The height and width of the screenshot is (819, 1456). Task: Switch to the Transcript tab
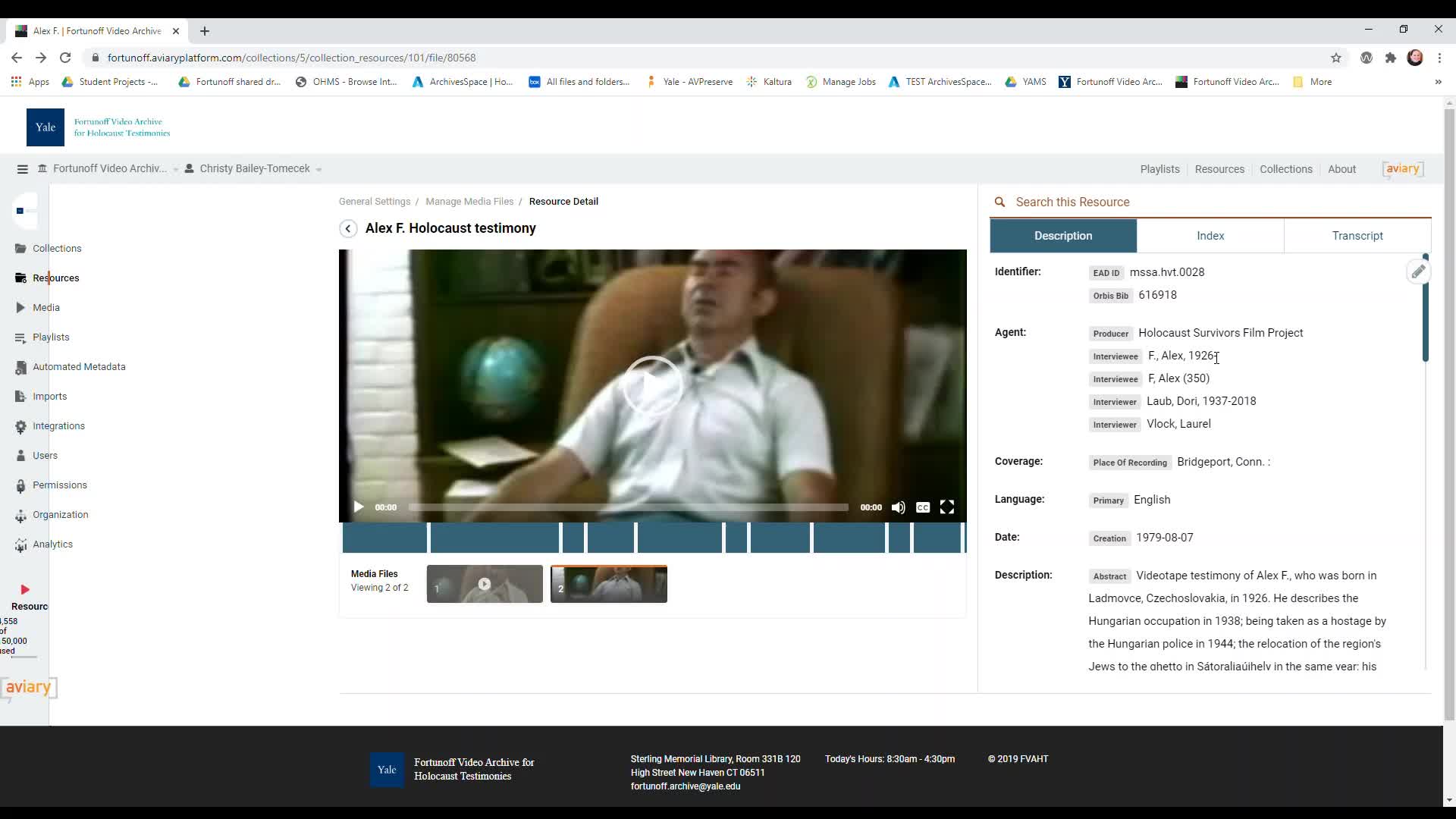[x=1357, y=236]
